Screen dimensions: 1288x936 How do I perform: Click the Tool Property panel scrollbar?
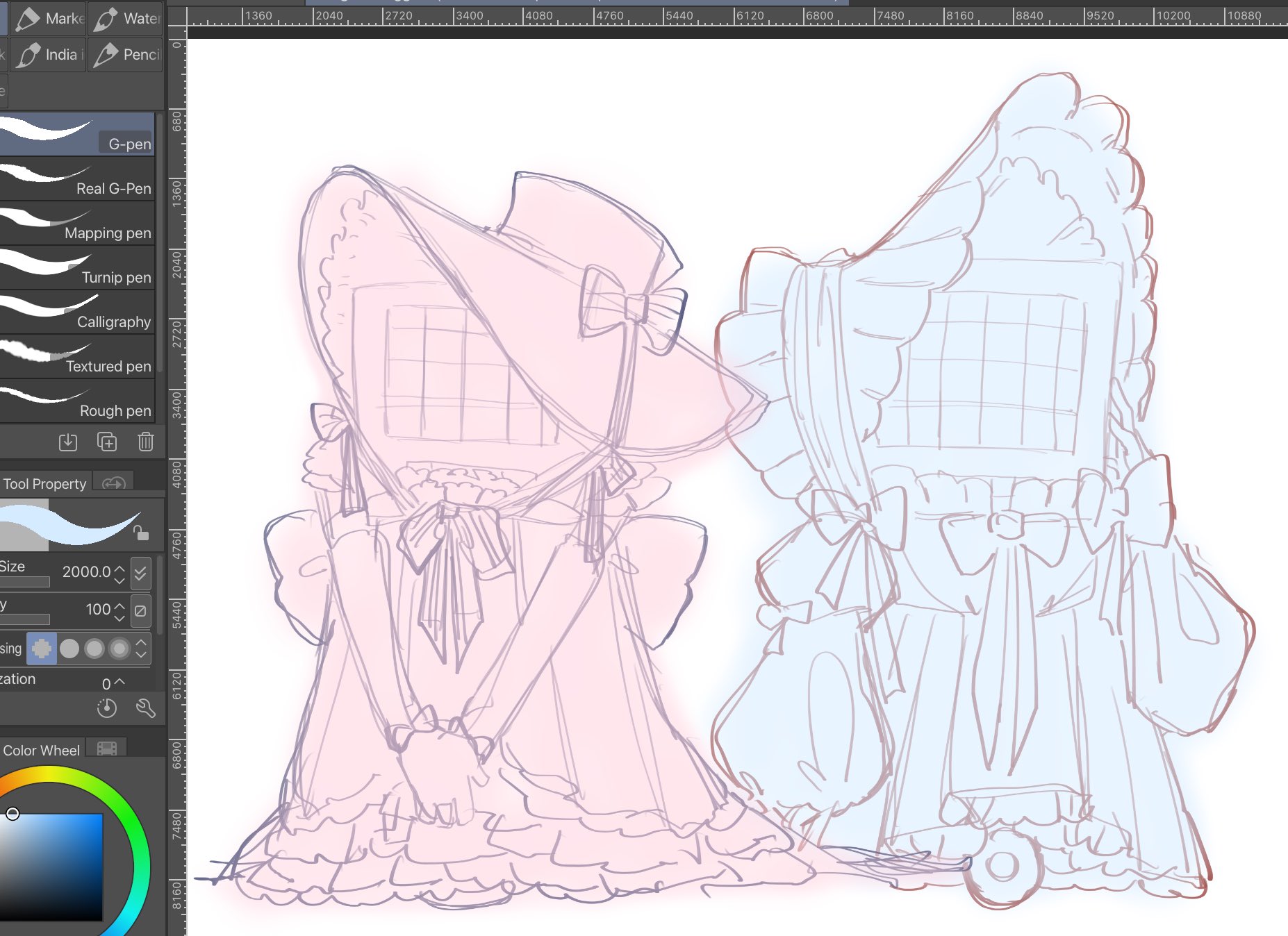[x=160, y=594]
